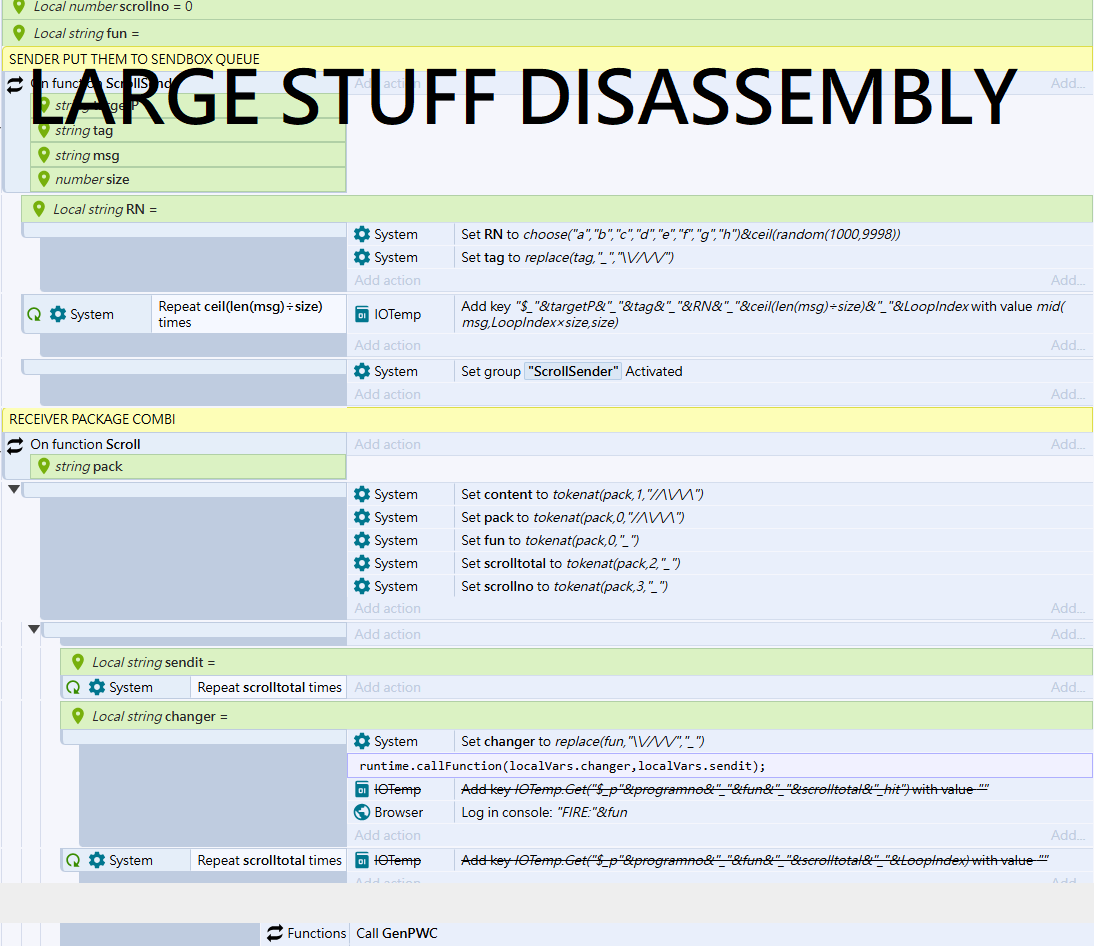1094x946 pixels.
Task: Click pin icon beside 'string msg' parameter
Action: (x=44, y=155)
